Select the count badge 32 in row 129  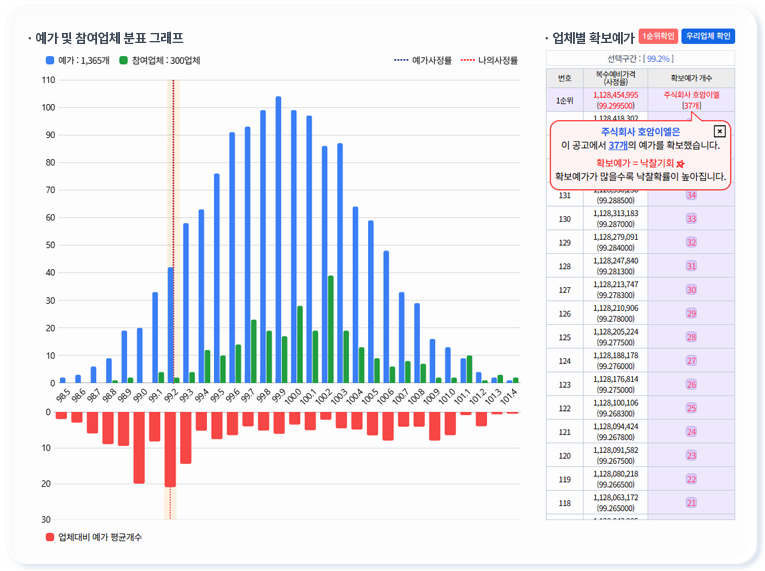pos(691,243)
